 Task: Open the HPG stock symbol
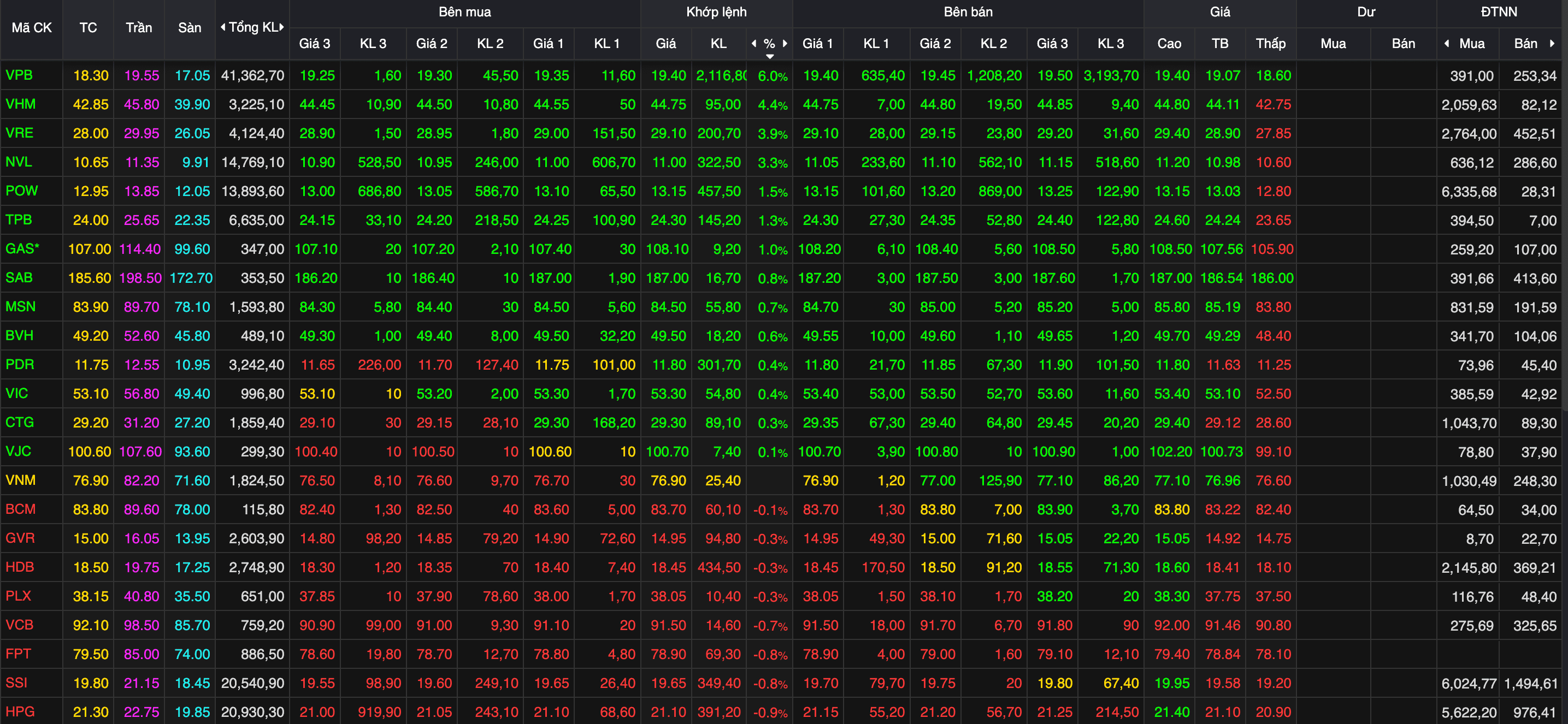20,711
